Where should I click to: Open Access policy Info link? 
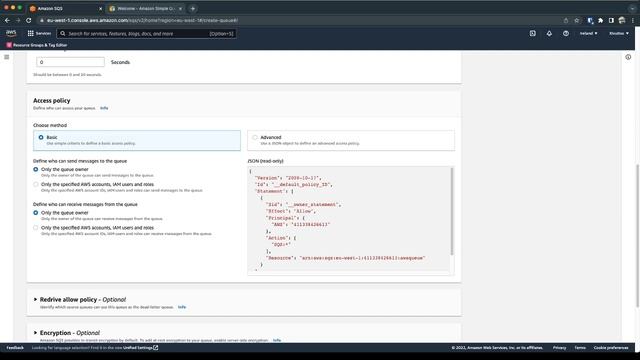tap(104, 108)
